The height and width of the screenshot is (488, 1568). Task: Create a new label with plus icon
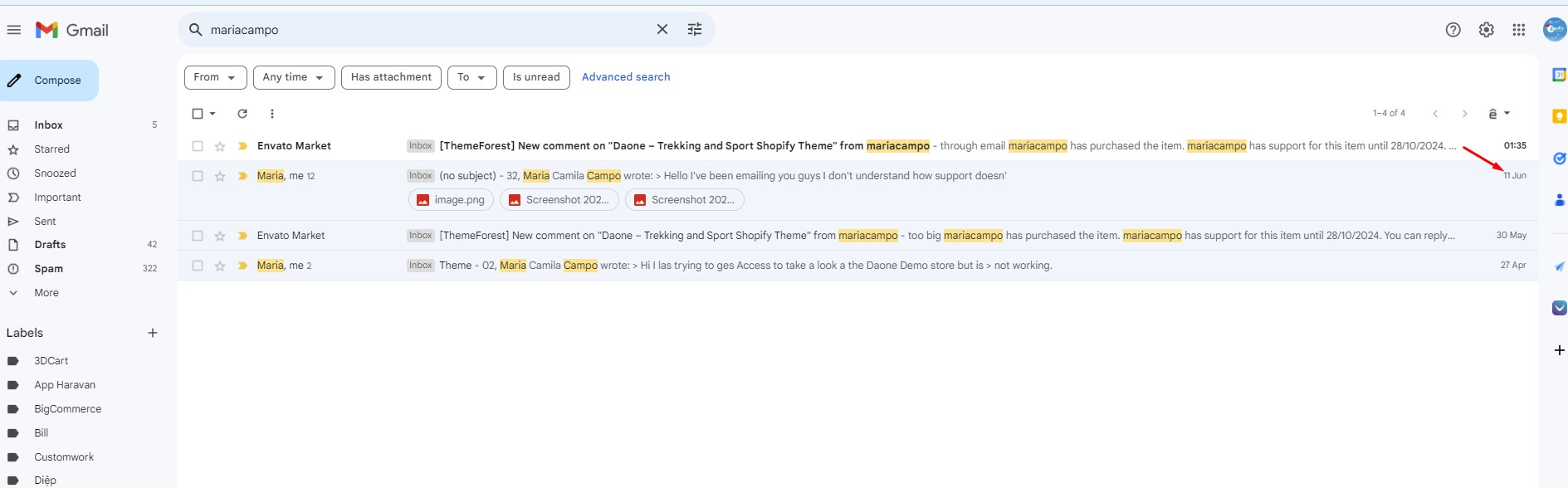click(153, 333)
